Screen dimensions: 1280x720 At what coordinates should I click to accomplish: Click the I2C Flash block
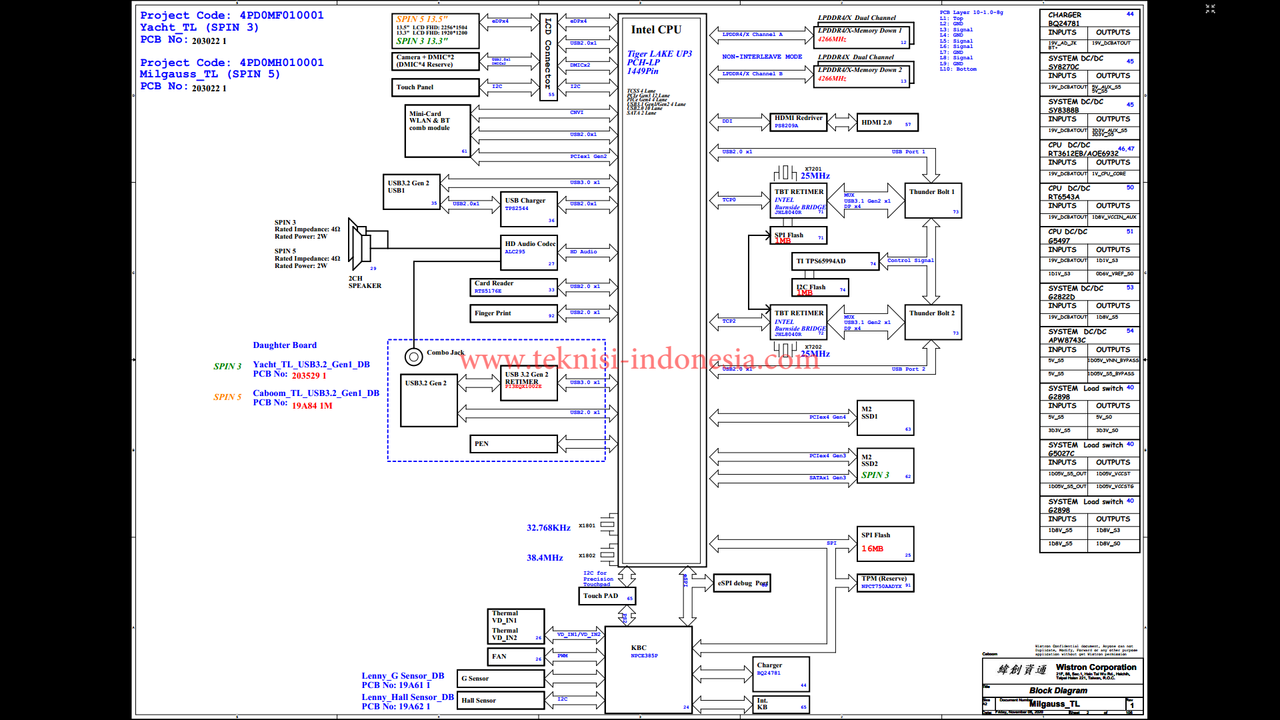(x=821, y=287)
